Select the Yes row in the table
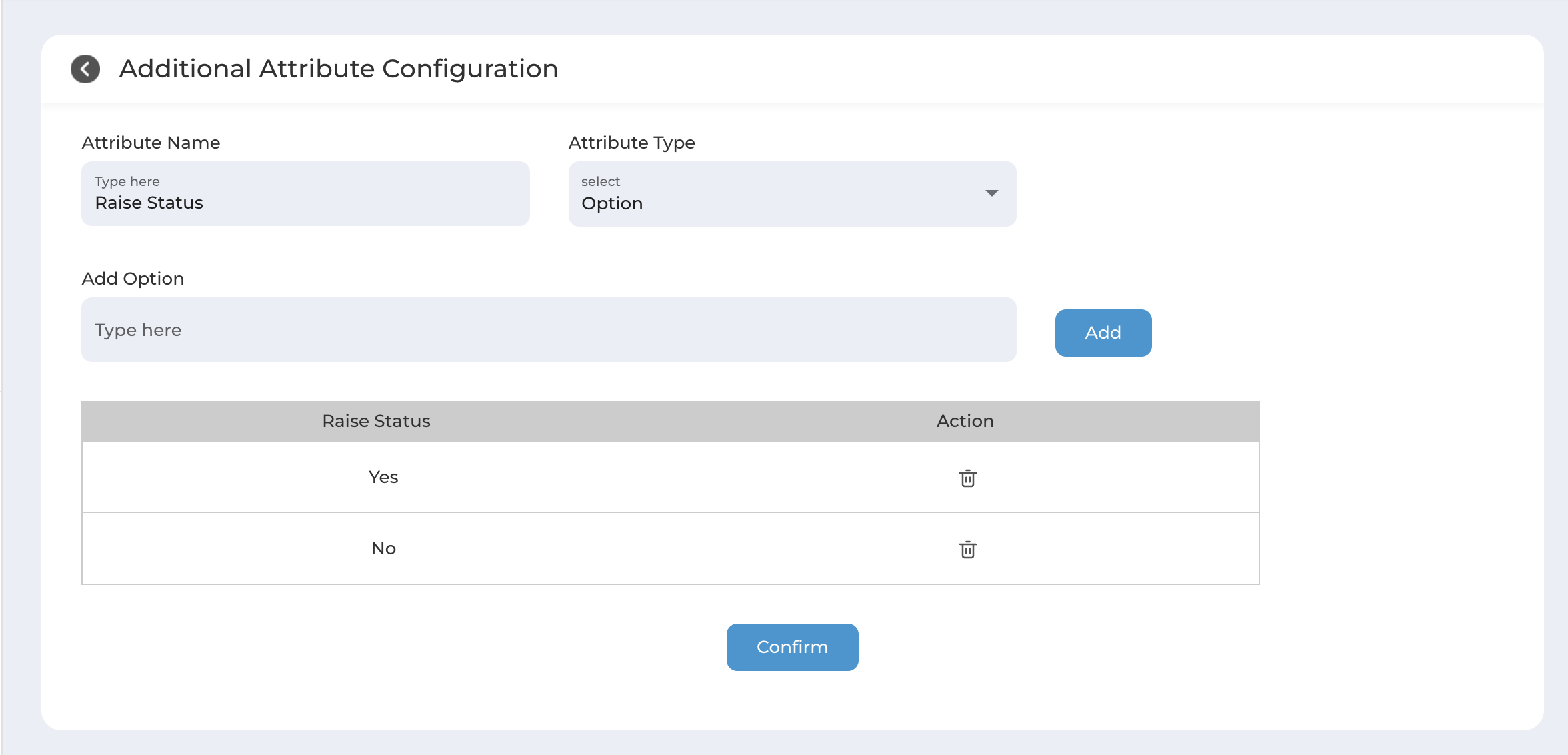The height and width of the screenshot is (755, 1568). [x=670, y=477]
